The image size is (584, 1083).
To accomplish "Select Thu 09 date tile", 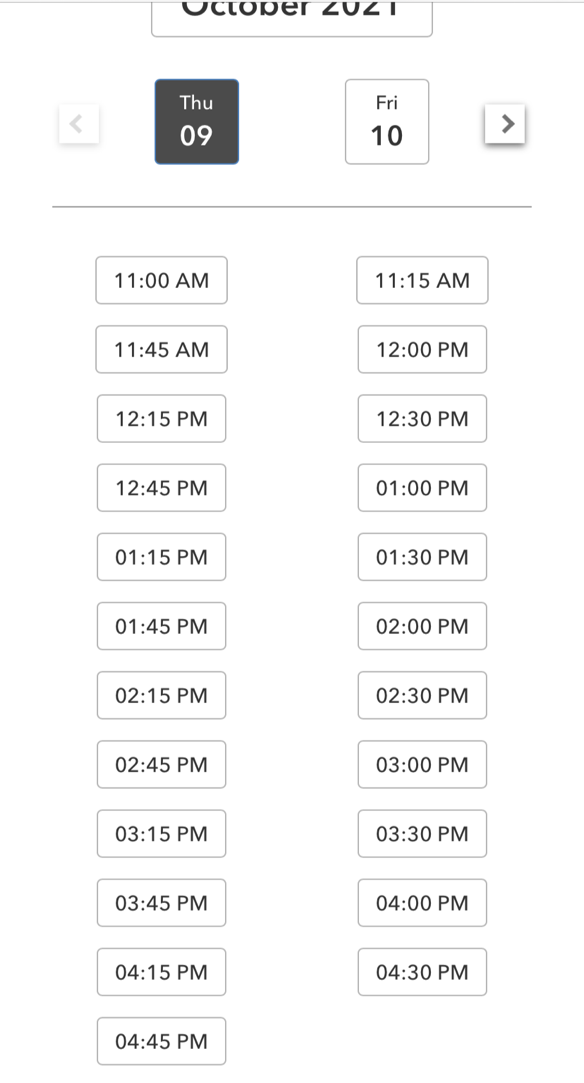I will click(197, 122).
